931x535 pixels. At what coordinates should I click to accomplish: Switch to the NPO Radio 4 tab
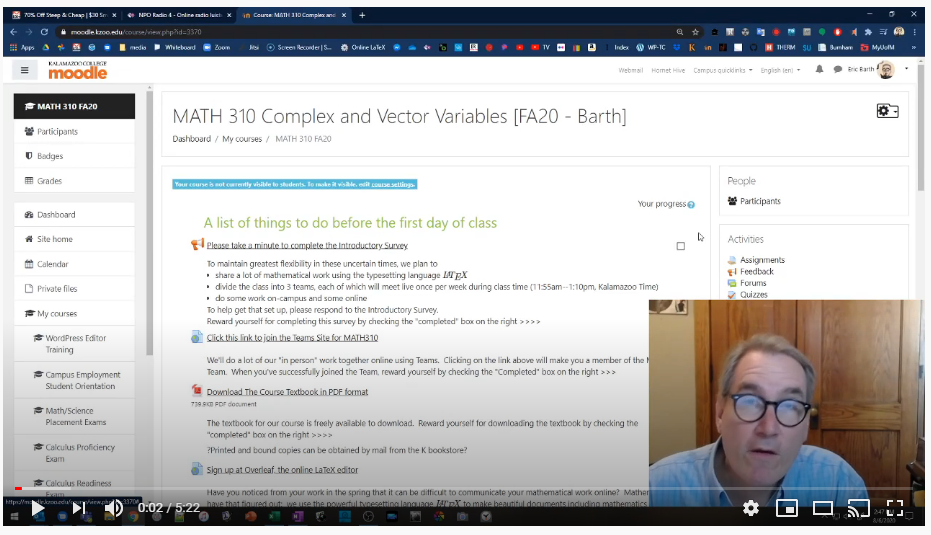click(x=179, y=15)
